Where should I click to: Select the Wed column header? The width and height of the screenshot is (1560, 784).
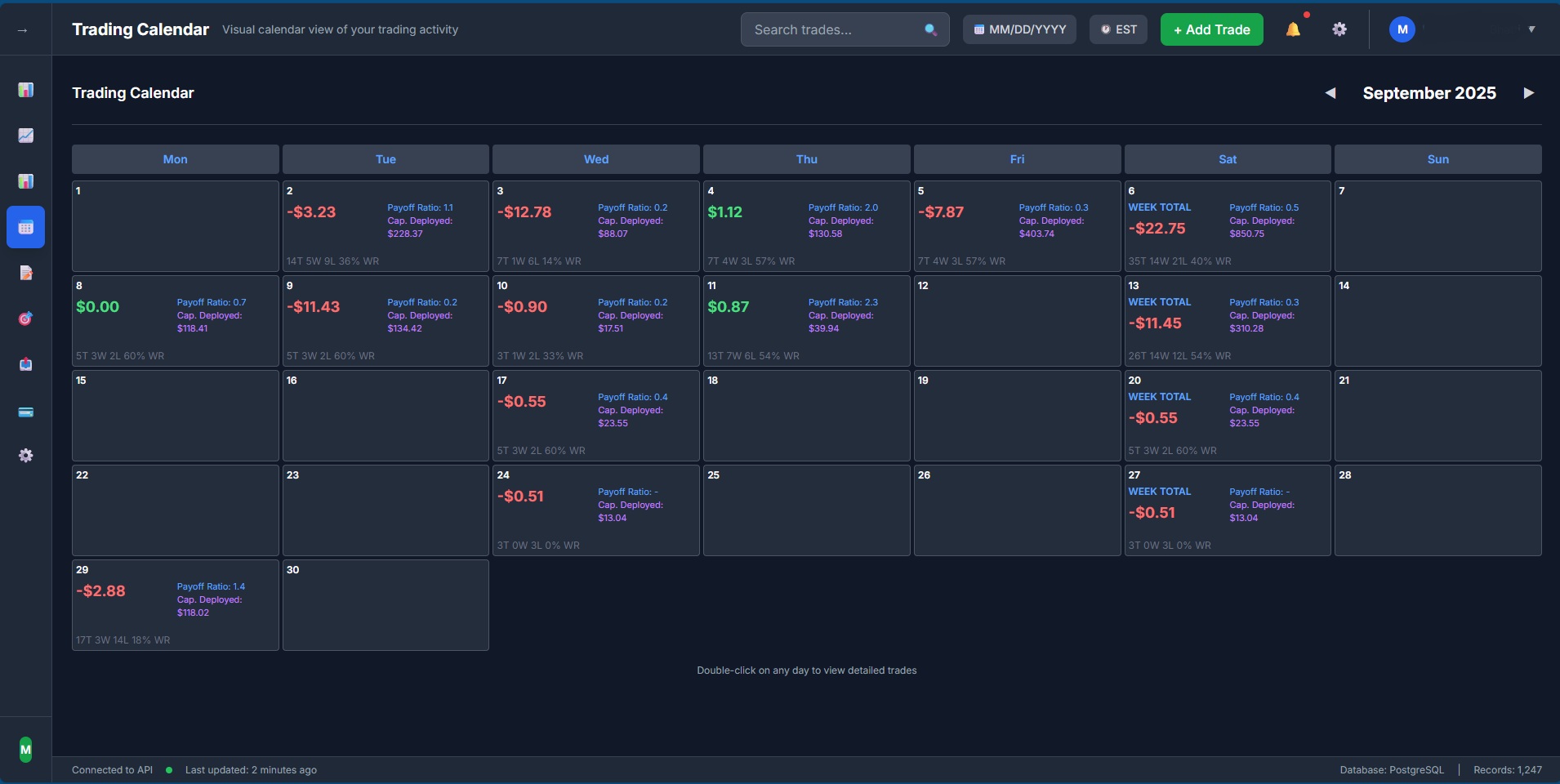(x=595, y=159)
